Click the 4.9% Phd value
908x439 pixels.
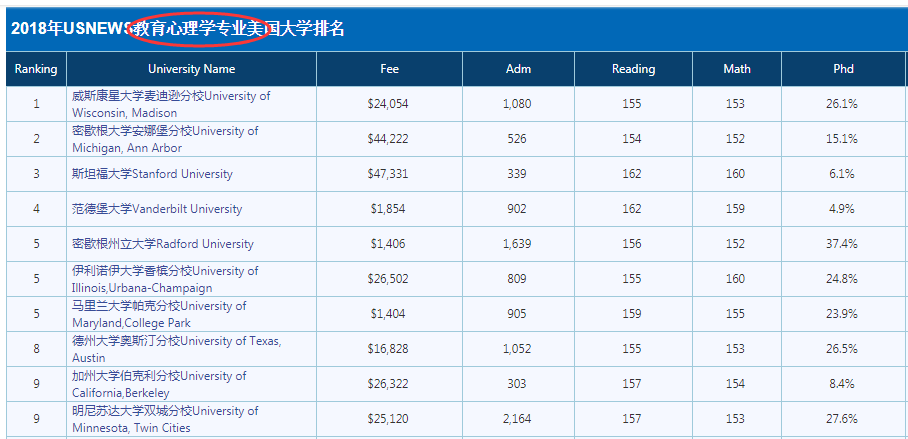842,209
